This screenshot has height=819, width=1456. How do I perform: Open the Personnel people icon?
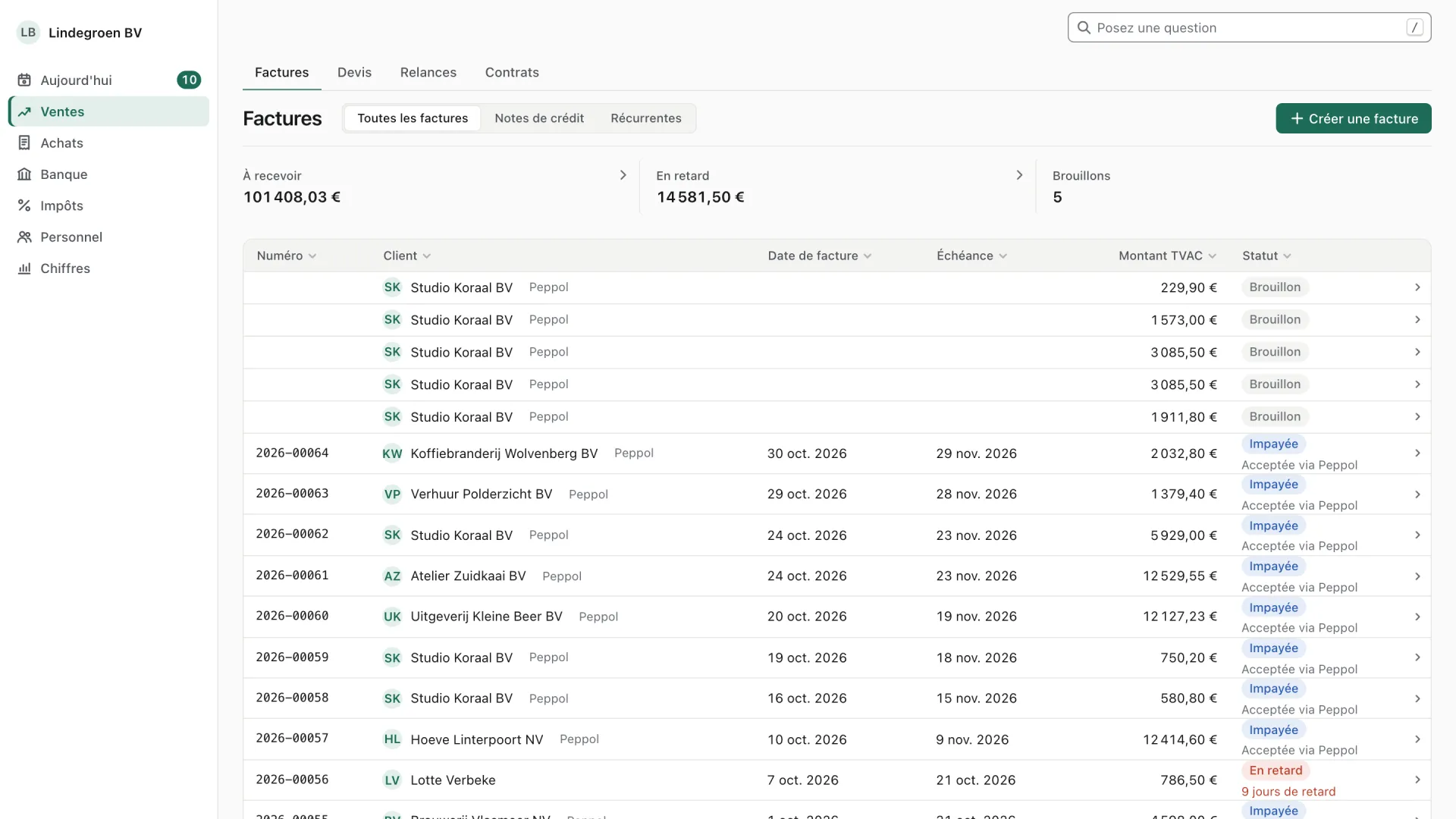[x=24, y=237]
